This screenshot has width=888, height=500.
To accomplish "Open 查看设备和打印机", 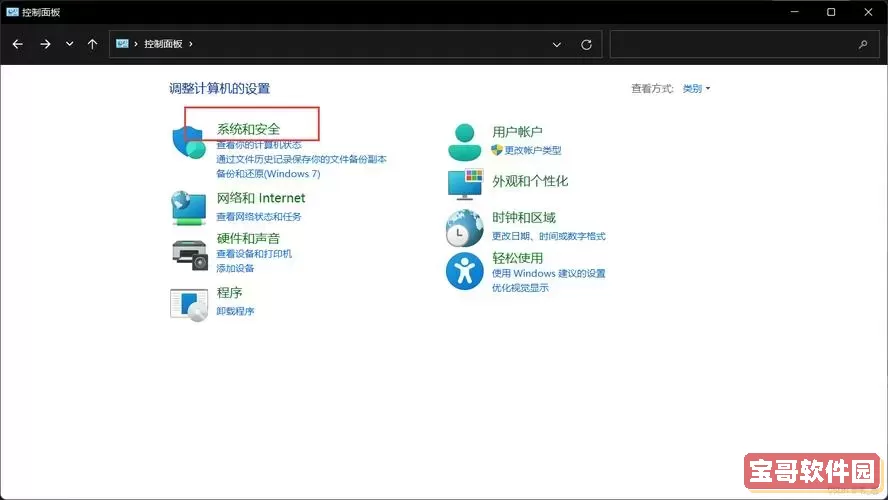I will 254,254.
